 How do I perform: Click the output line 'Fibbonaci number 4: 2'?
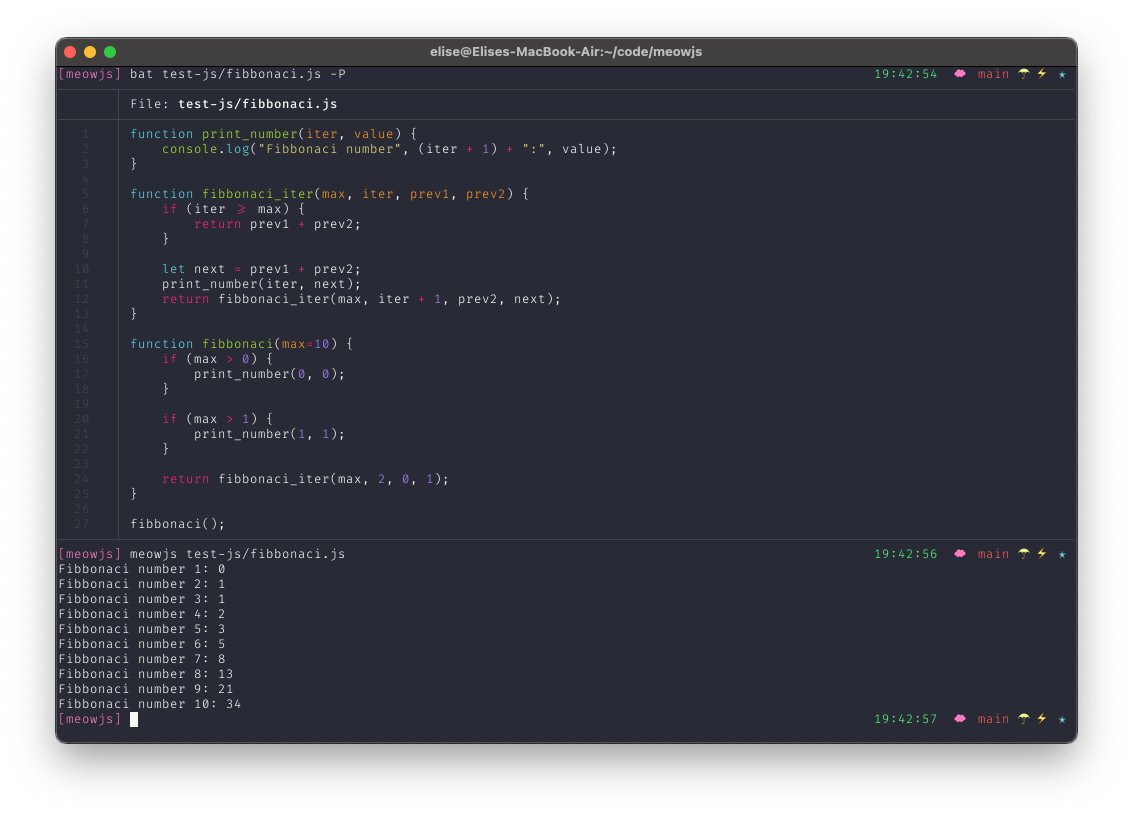(142, 614)
